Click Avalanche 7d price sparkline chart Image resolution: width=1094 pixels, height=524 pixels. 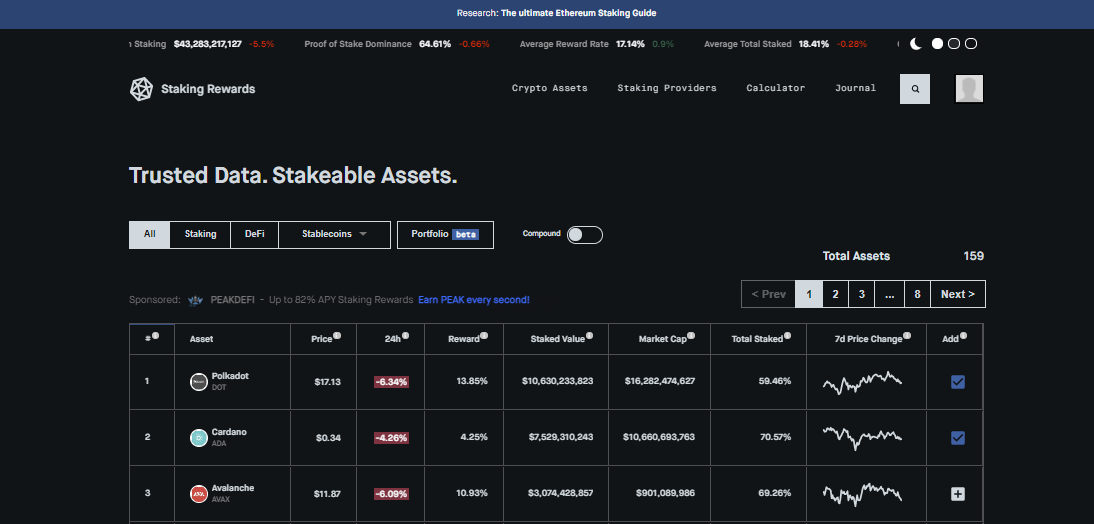click(862, 493)
